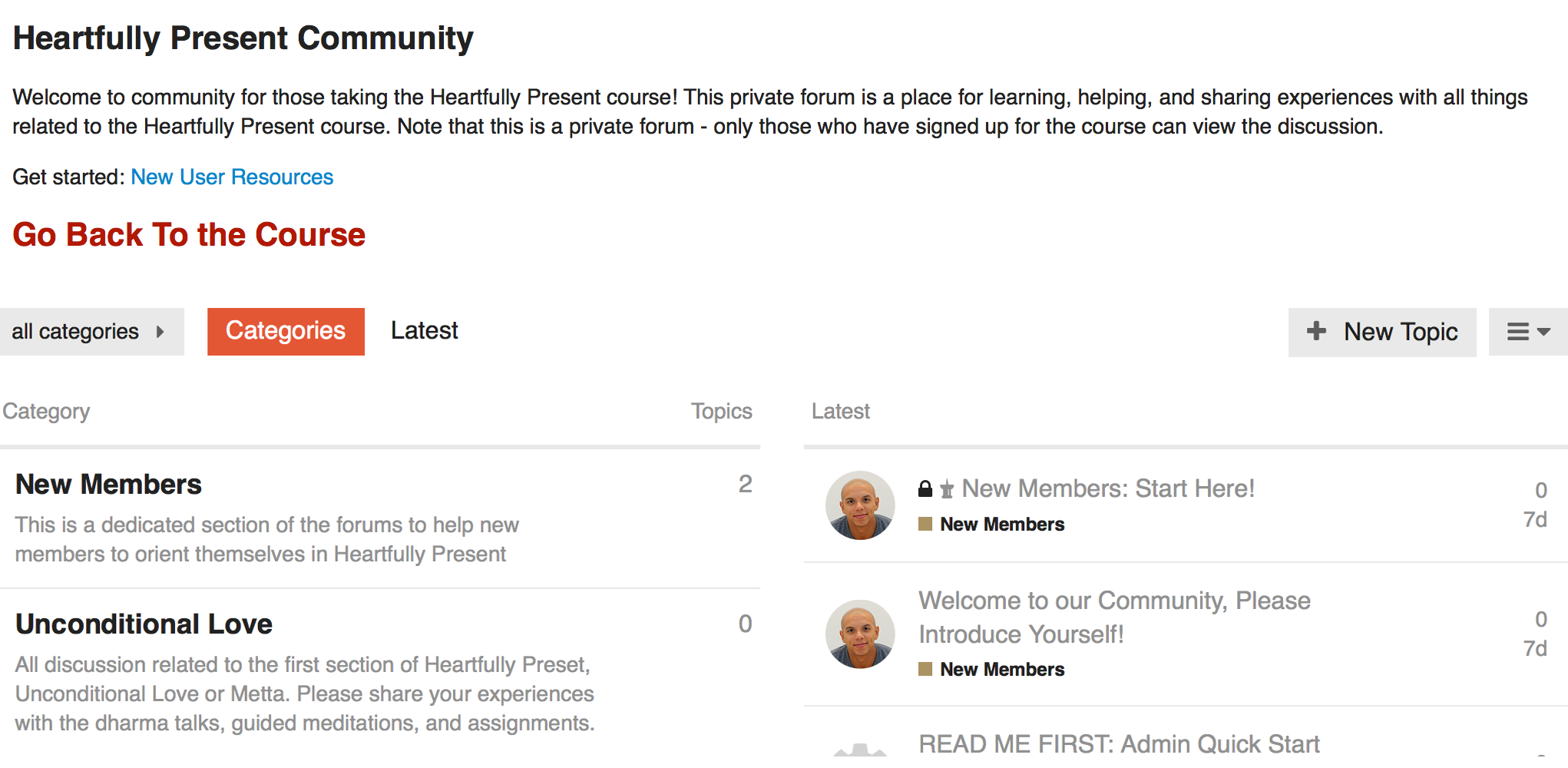Open the hamburger options menu icon
Screen dimensions: 1568x768
click(1517, 332)
